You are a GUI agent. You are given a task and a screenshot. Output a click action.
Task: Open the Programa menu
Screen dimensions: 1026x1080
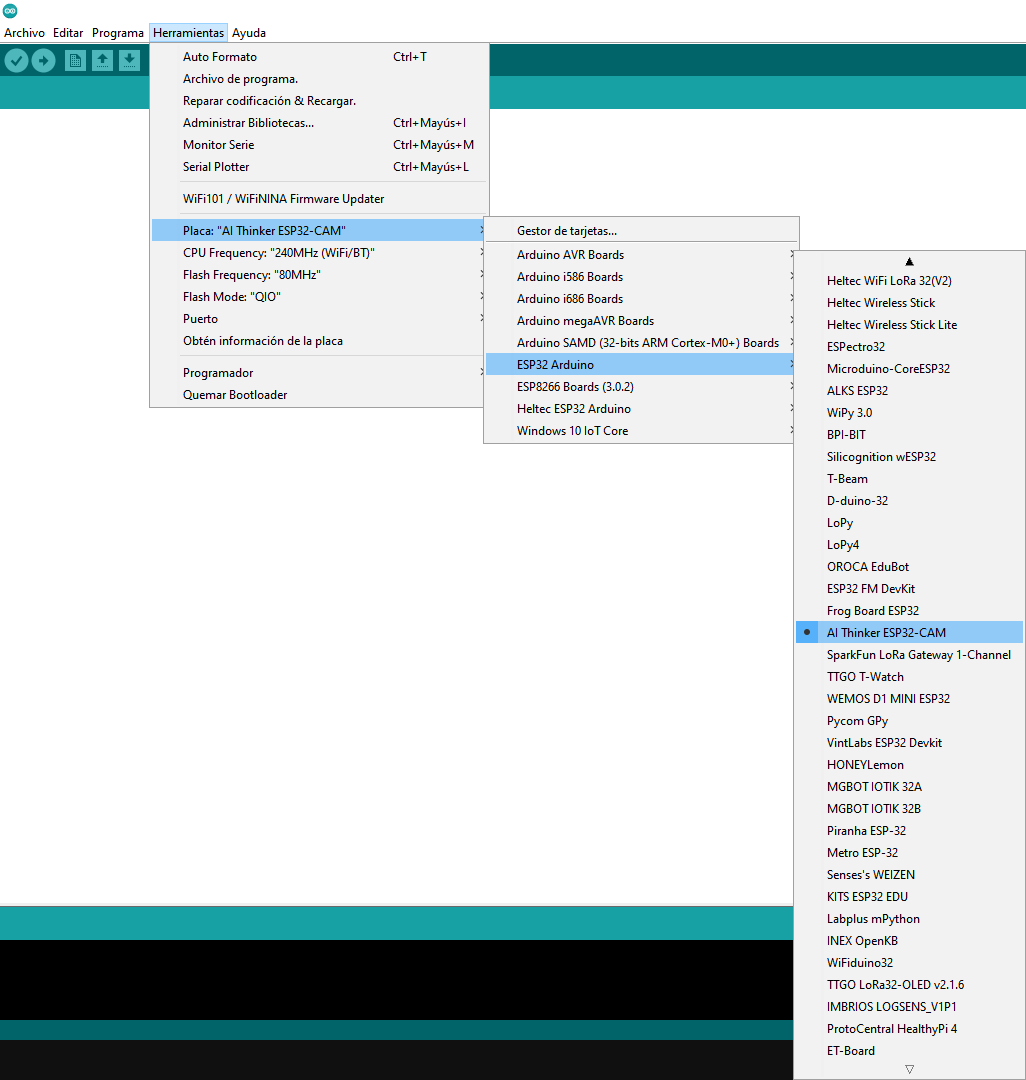(118, 32)
